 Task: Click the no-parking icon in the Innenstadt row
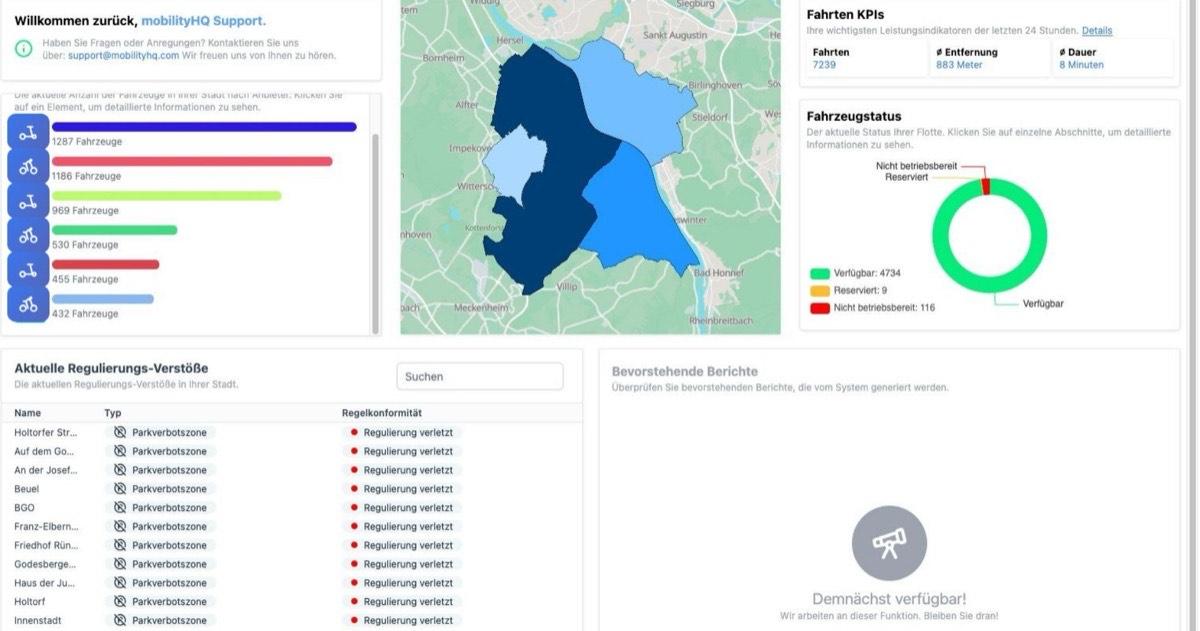click(120, 621)
